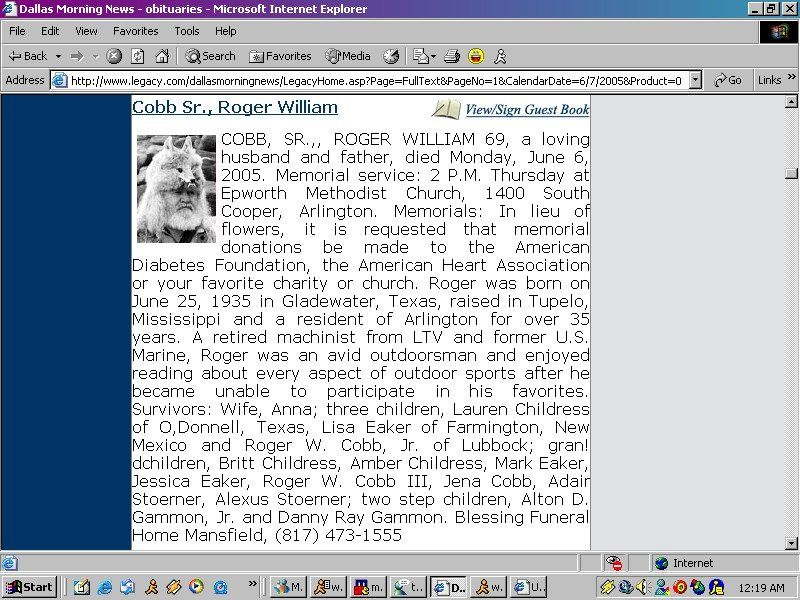
Task: Click the Back navigation button
Action: [x=28, y=56]
